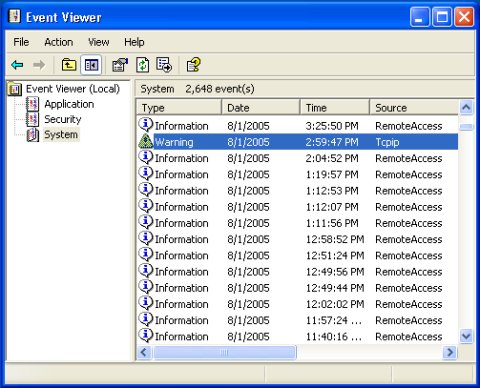Click the info icon of the 1:12:07 PM event
Viewport: 480px width, 388px height.
(x=146, y=206)
